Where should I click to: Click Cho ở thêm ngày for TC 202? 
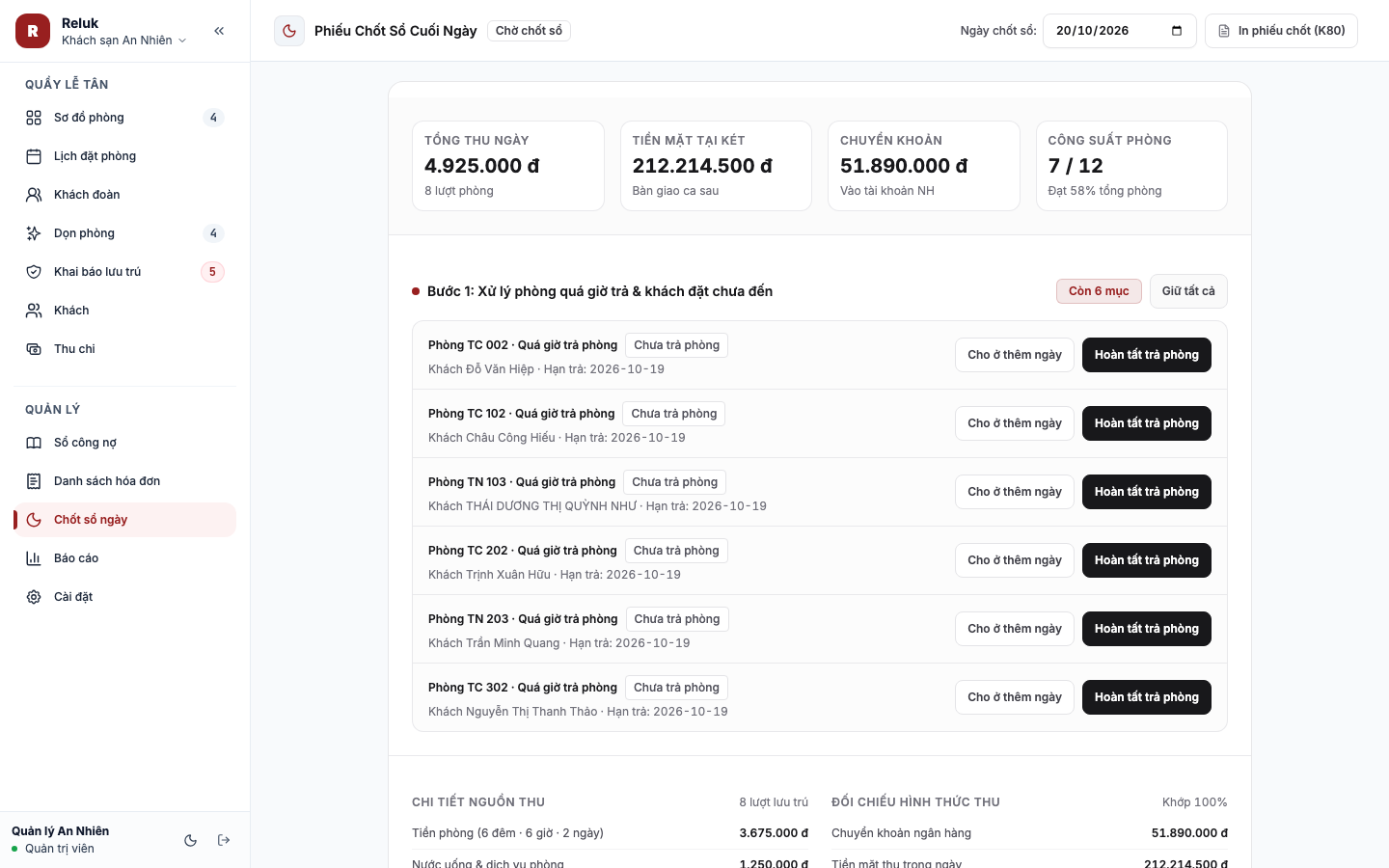[x=1015, y=560]
